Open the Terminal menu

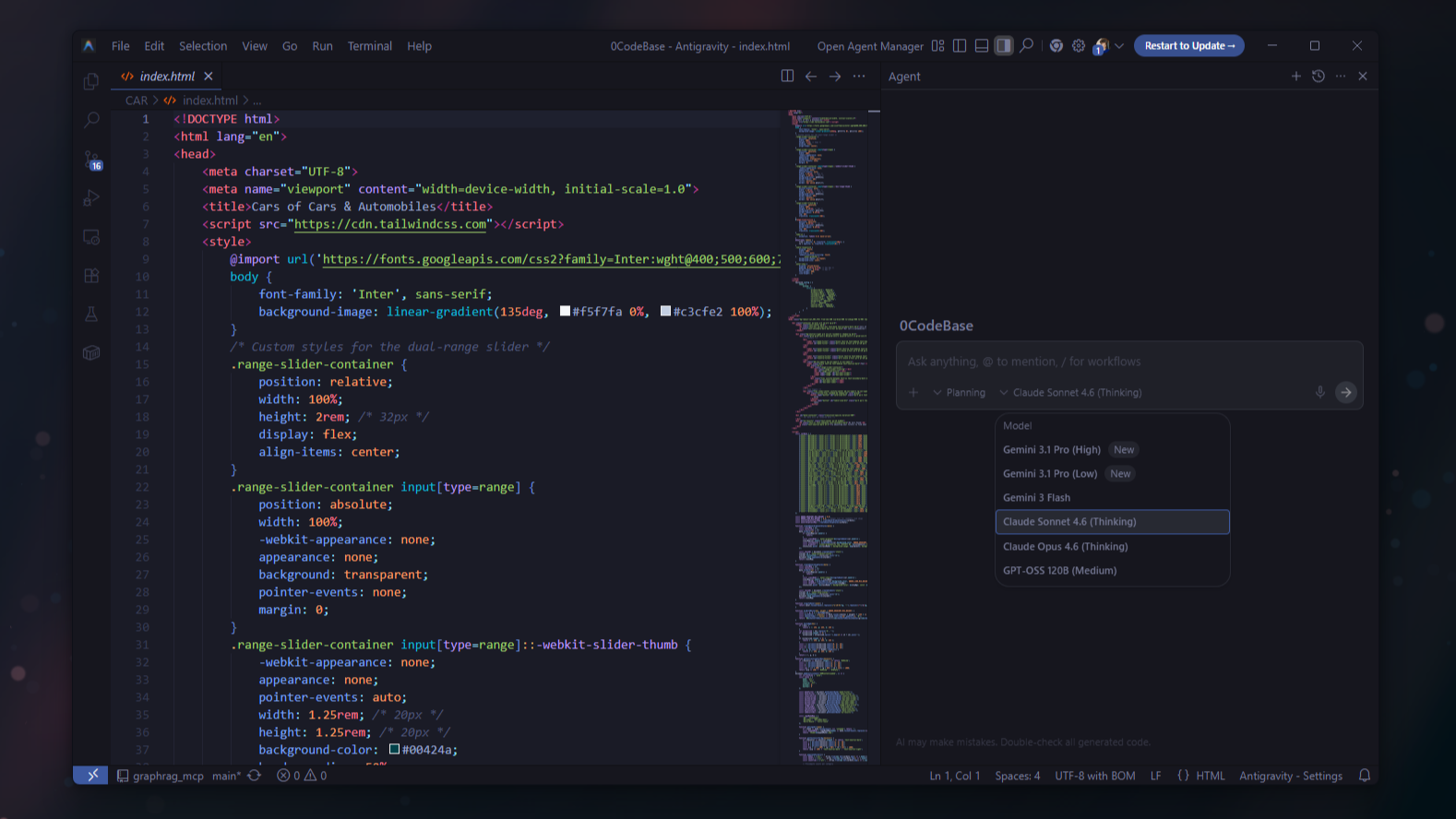pyautogui.click(x=369, y=46)
